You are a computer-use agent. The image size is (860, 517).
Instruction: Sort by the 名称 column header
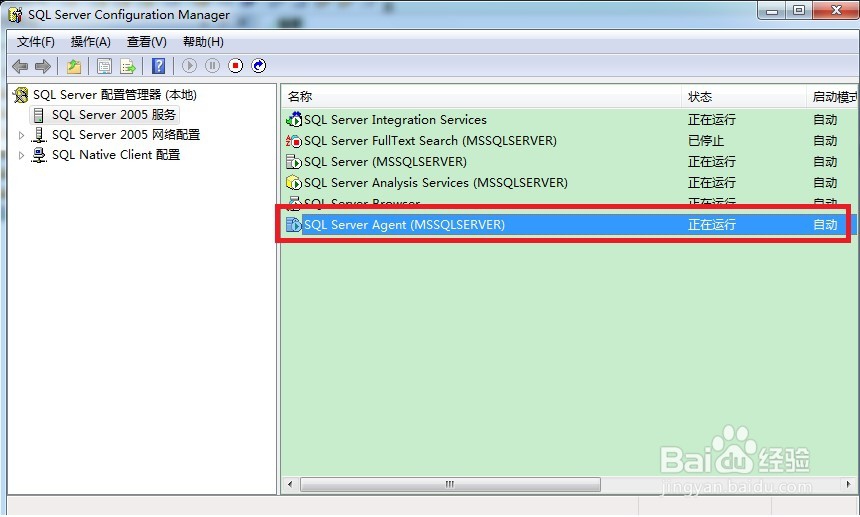coord(482,97)
